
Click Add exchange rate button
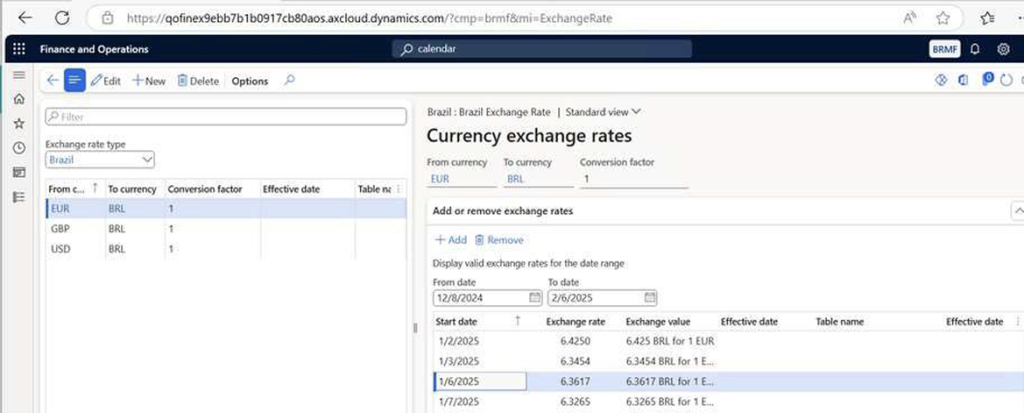pos(451,240)
